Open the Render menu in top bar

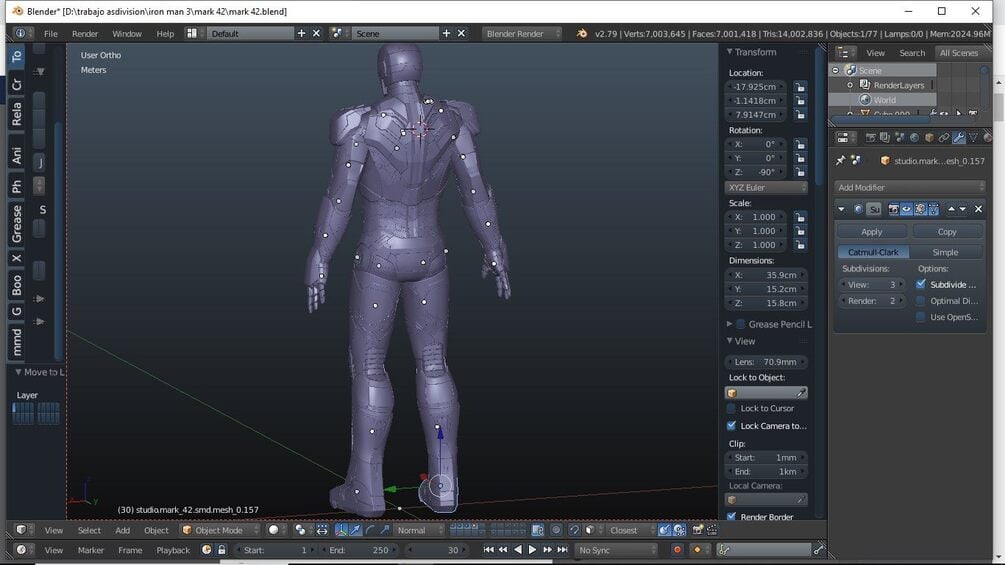(85, 34)
